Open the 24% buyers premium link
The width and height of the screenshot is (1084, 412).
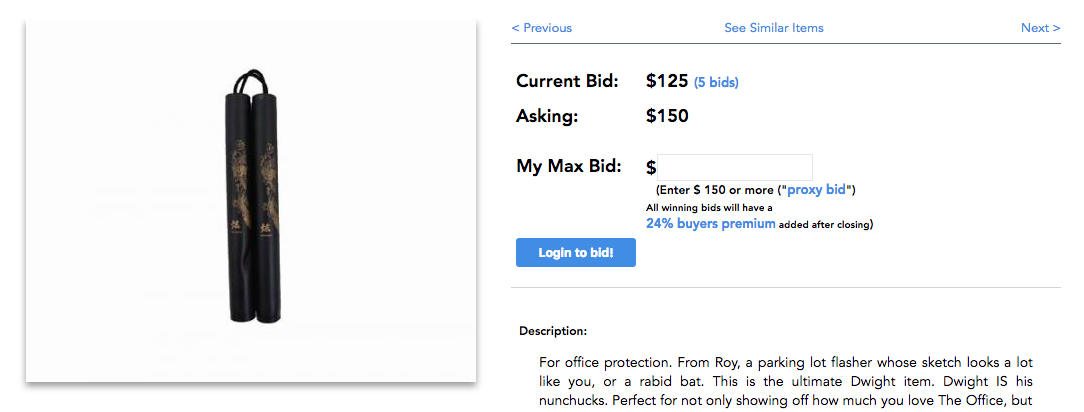click(x=711, y=223)
